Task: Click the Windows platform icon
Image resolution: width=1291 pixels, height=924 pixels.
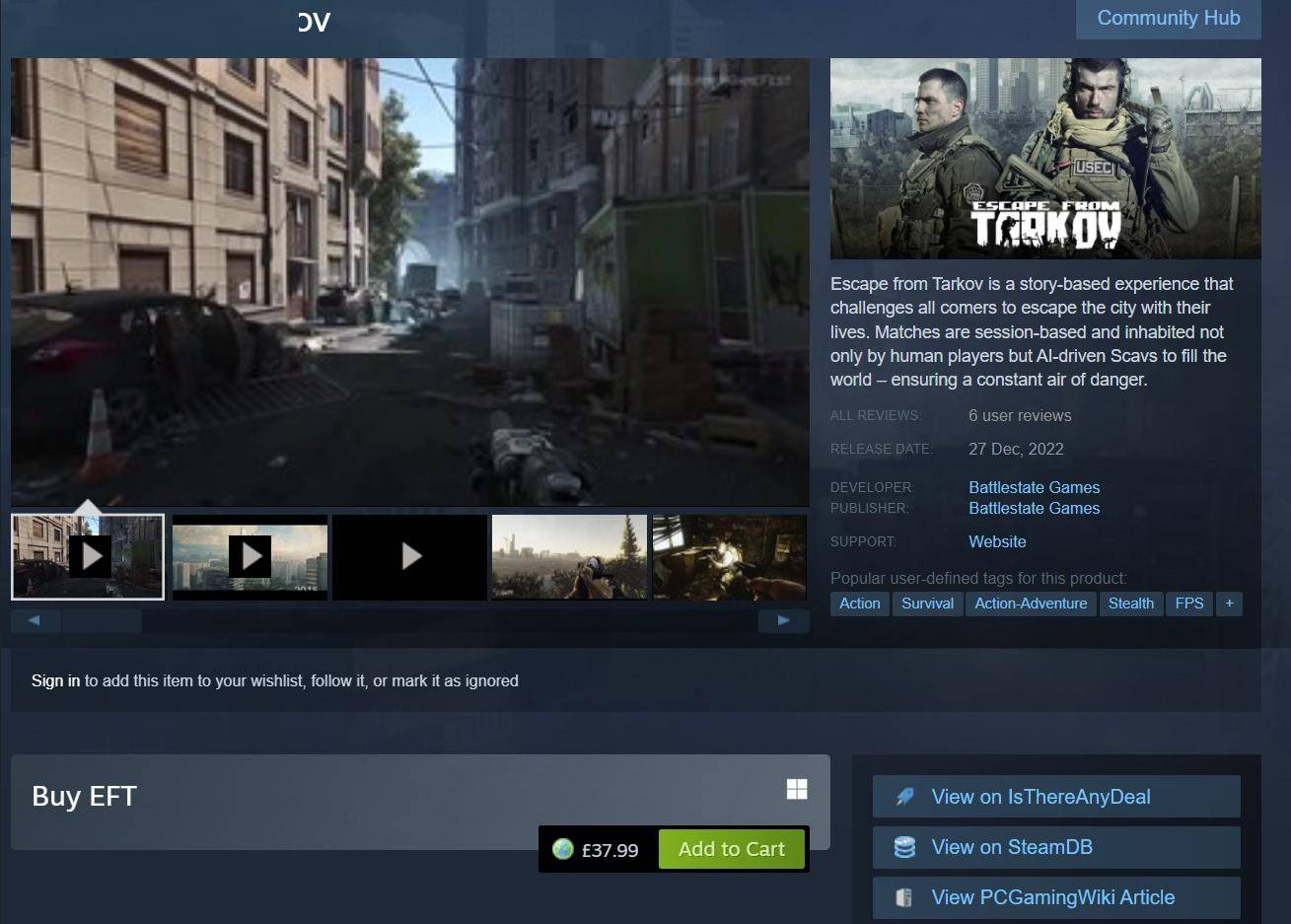Action: (x=797, y=789)
